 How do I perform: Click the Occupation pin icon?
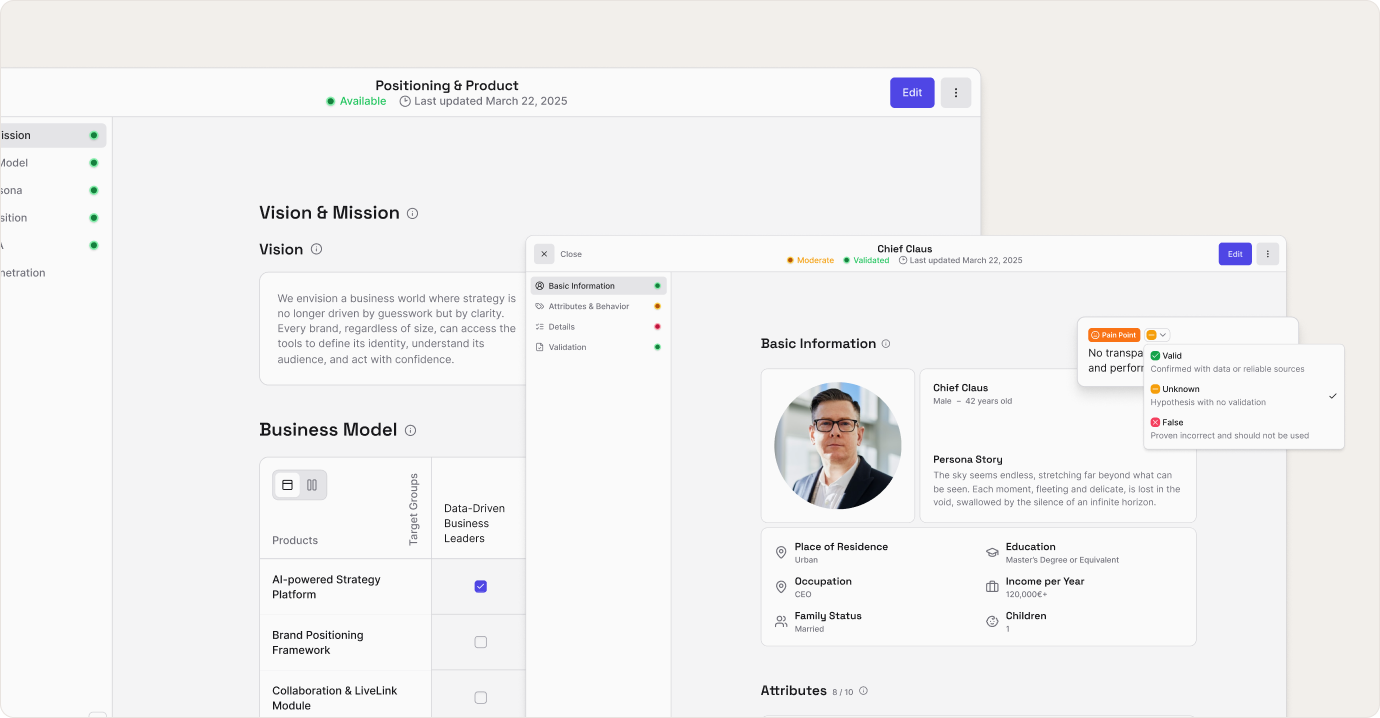click(x=781, y=587)
